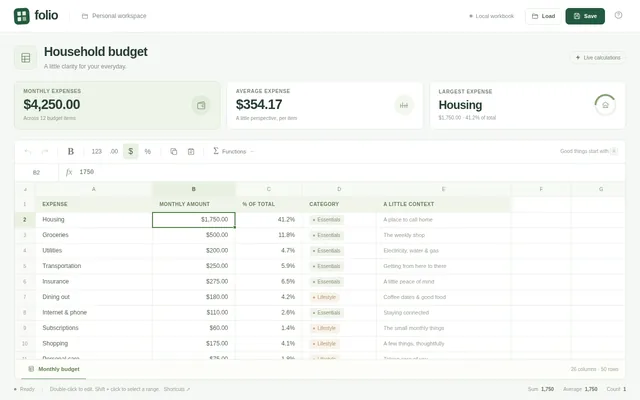Image resolution: width=640 pixels, height=400 pixels.
Task: Select the Housing cell
Action: pyautogui.click(x=94, y=220)
